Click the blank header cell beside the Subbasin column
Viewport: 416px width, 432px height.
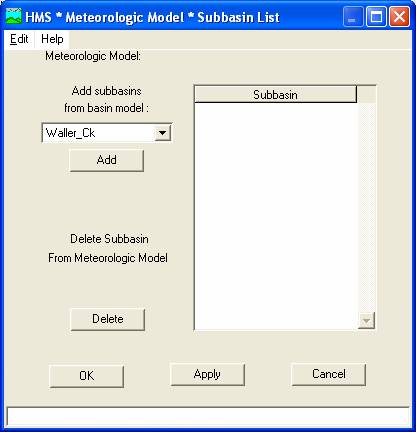point(366,95)
